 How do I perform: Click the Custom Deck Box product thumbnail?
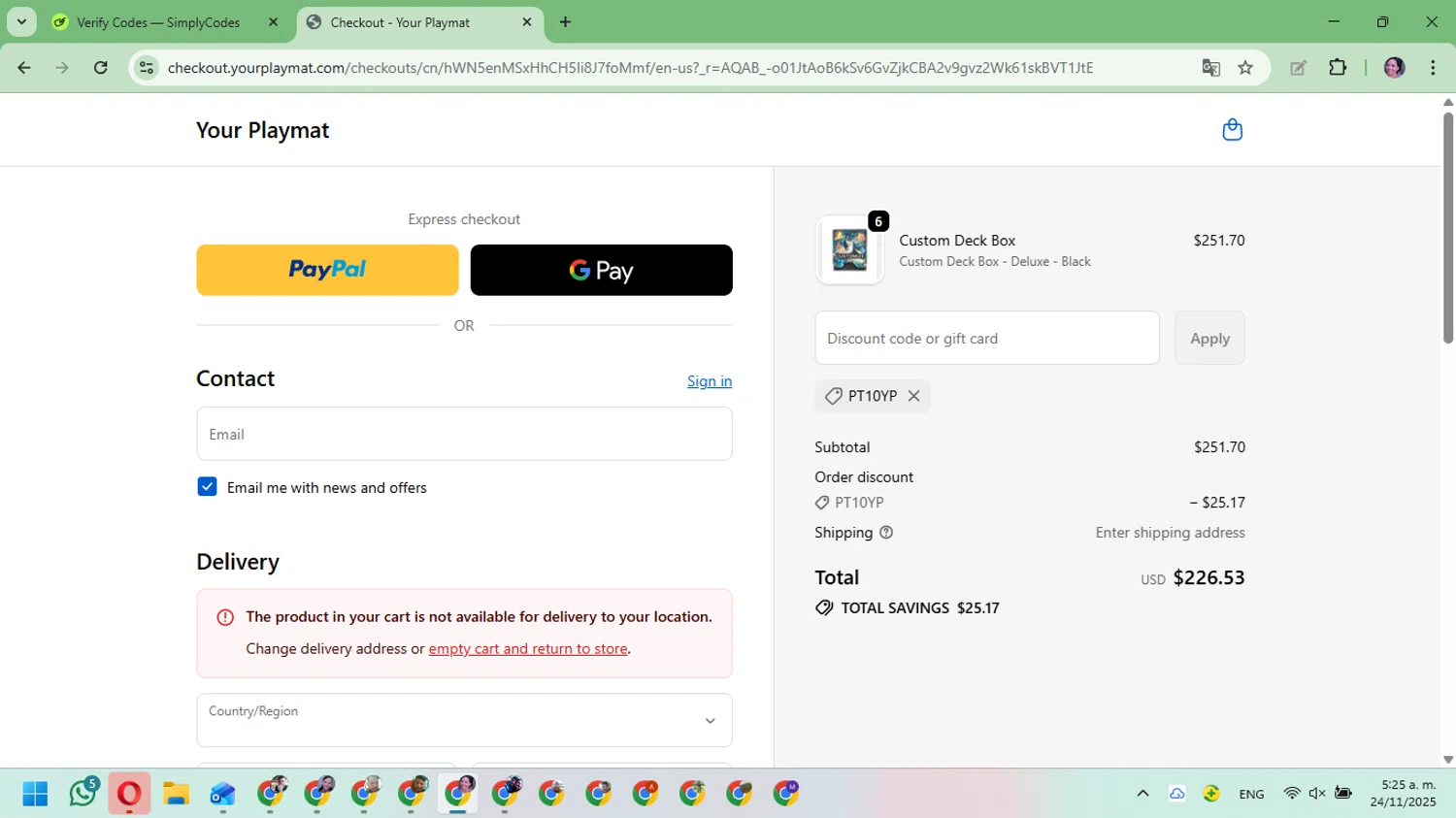point(849,250)
